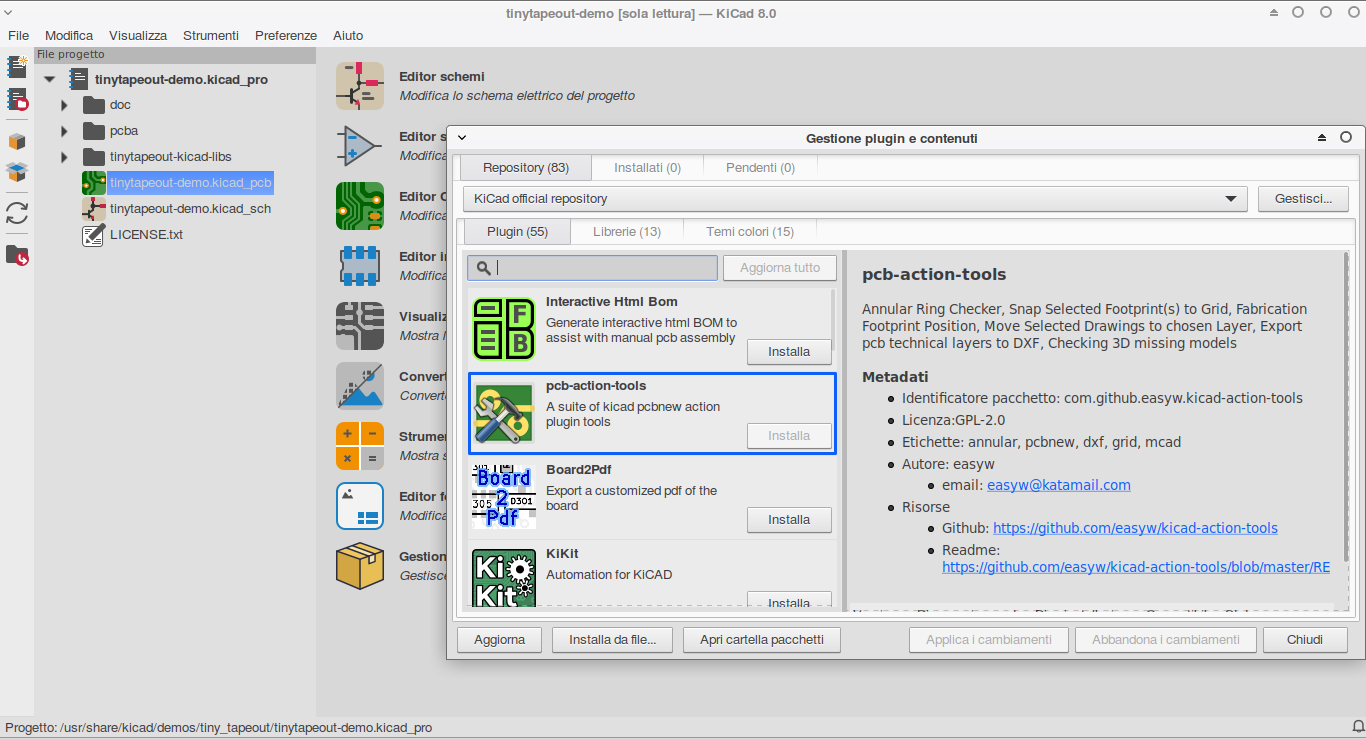Open the Github kicad-action-tools link

pyautogui.click(x=1135, y=528)
